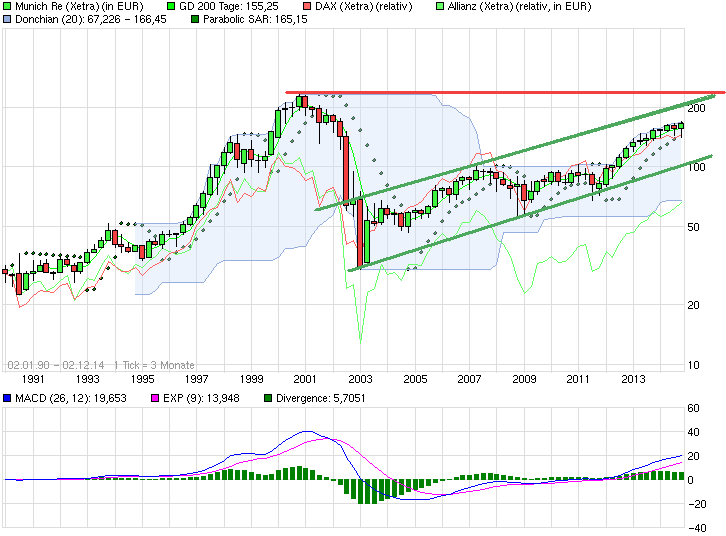
Task: Click the 2009 year label on the x-axis
Action: [x=524, y=379]
